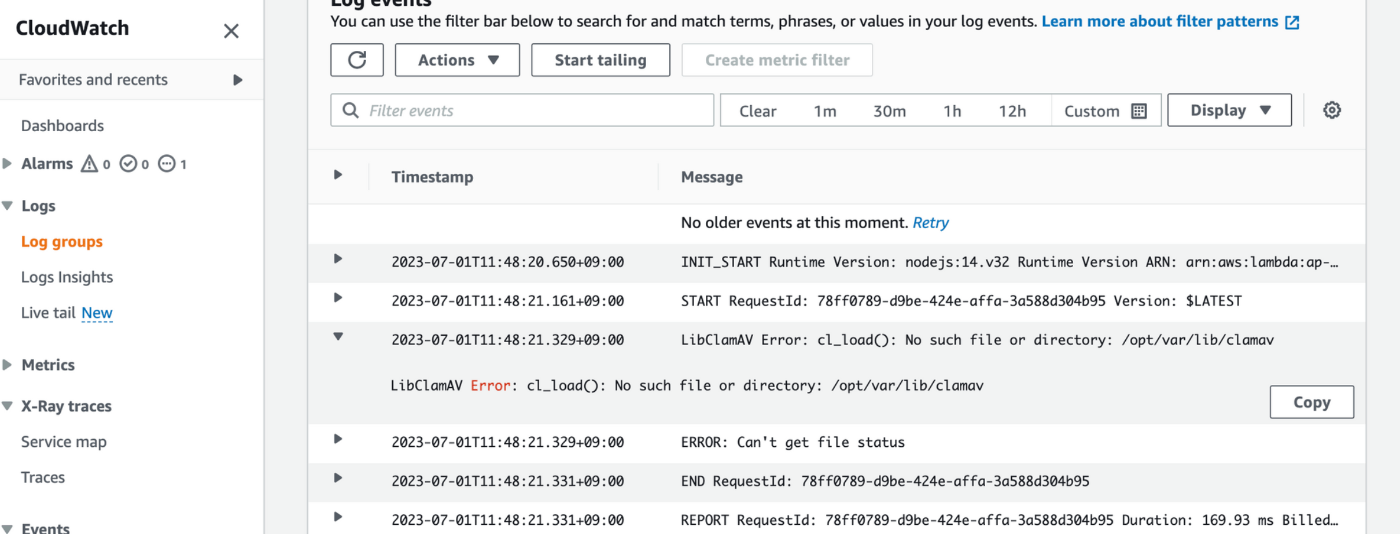
Task: Select the 1m time range
Action: [x=825, y=111]
